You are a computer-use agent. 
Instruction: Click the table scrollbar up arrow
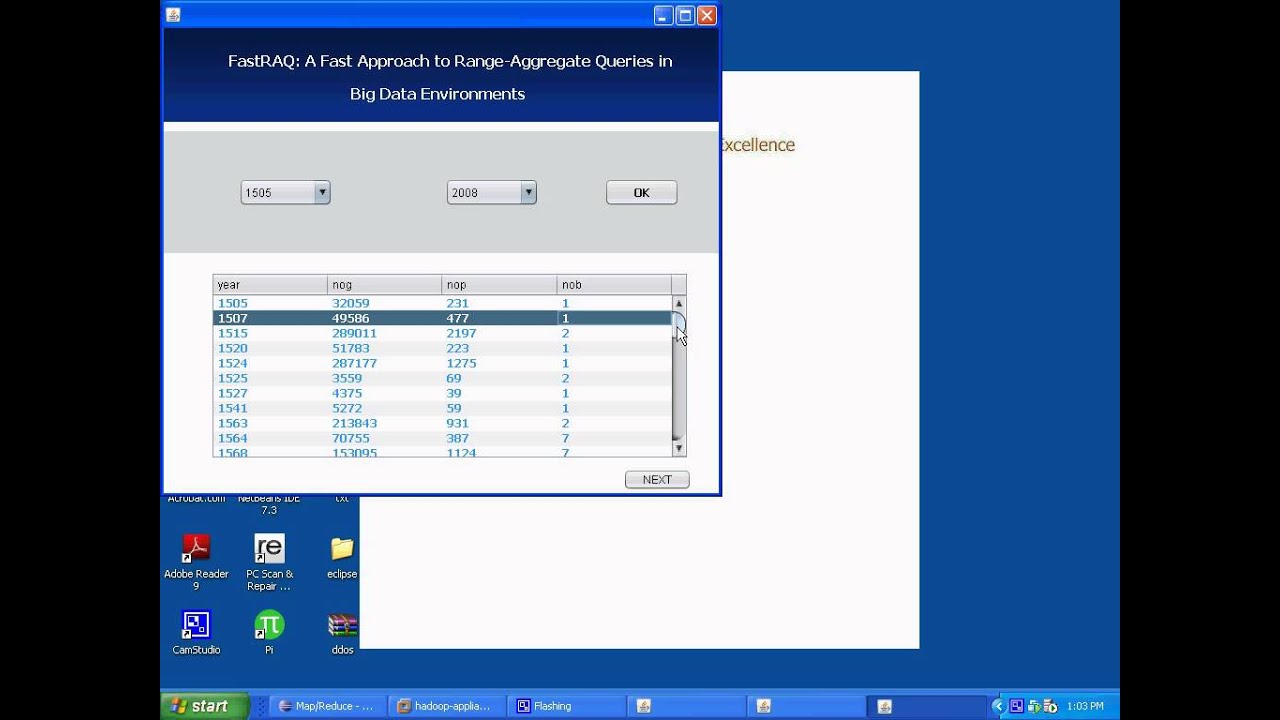pyautogui.click(x=679, y=303)
